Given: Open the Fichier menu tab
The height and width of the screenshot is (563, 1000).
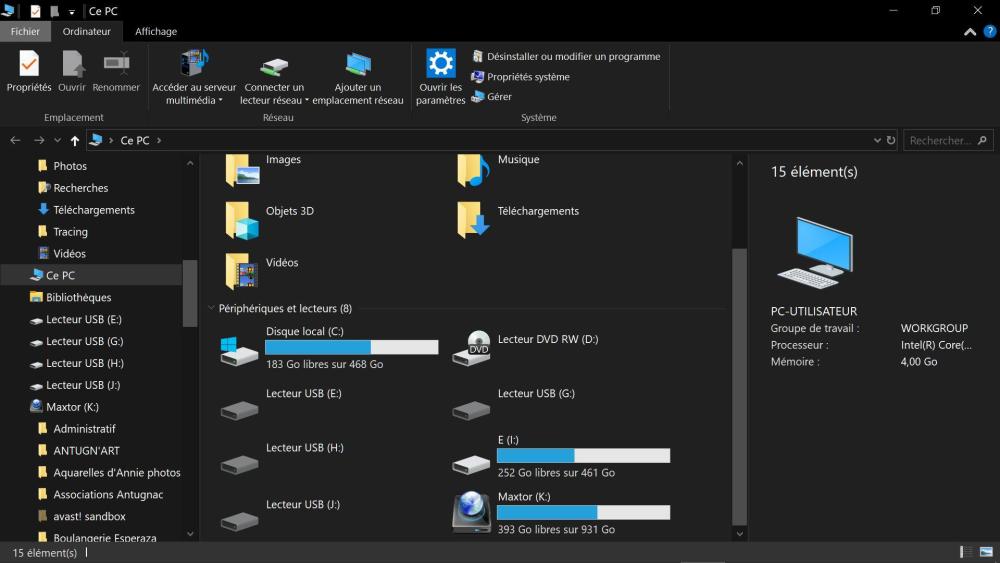Looking at the screenshot, I should 25,31.
